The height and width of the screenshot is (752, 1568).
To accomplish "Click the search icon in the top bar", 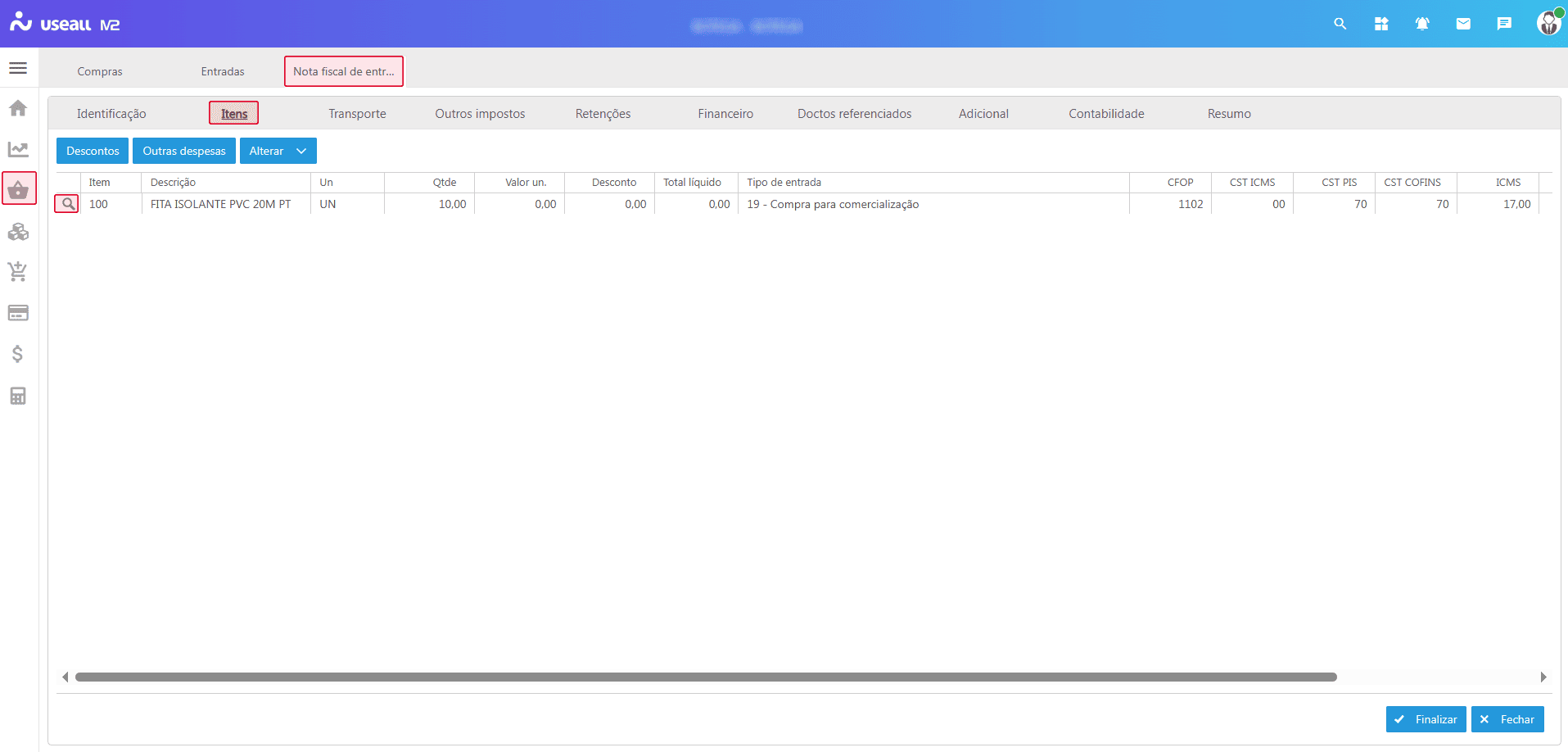I will point(1340,24).
